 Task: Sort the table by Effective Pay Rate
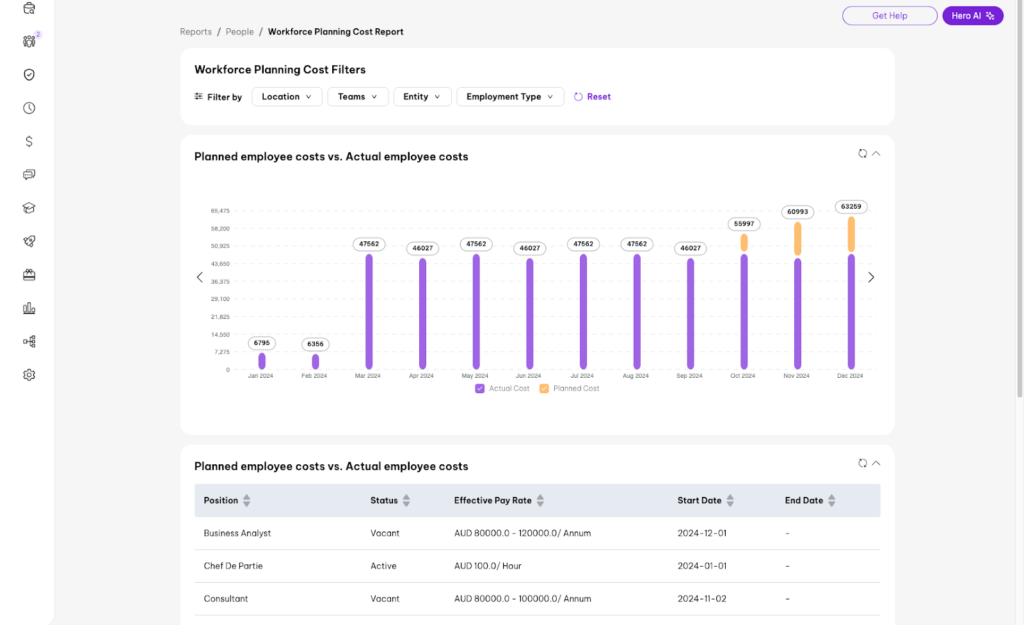pyautogui.click(x=541, y=500)
